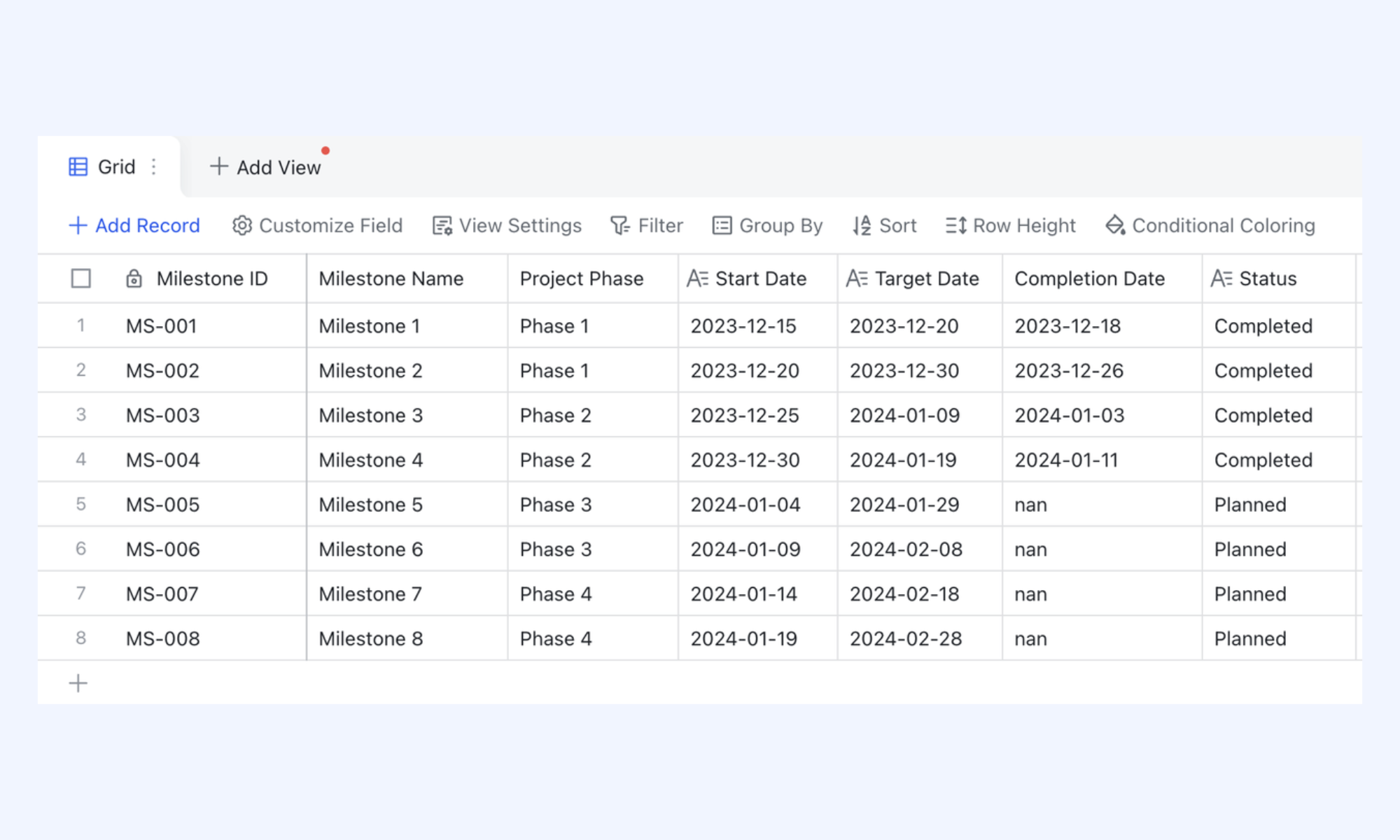Click row number 1 for MS-001
This screenshot has height=840, width=1400.
point(81,325)
